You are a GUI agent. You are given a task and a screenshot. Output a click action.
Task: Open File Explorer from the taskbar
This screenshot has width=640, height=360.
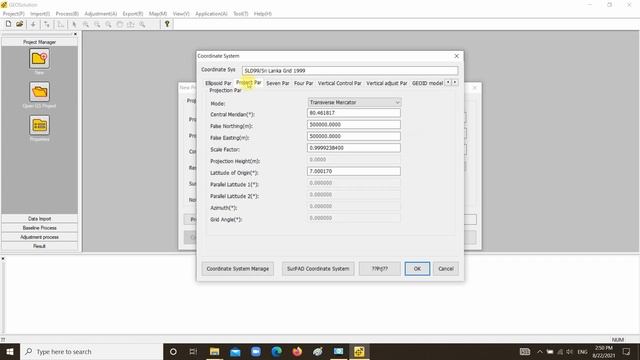(214, 351)
